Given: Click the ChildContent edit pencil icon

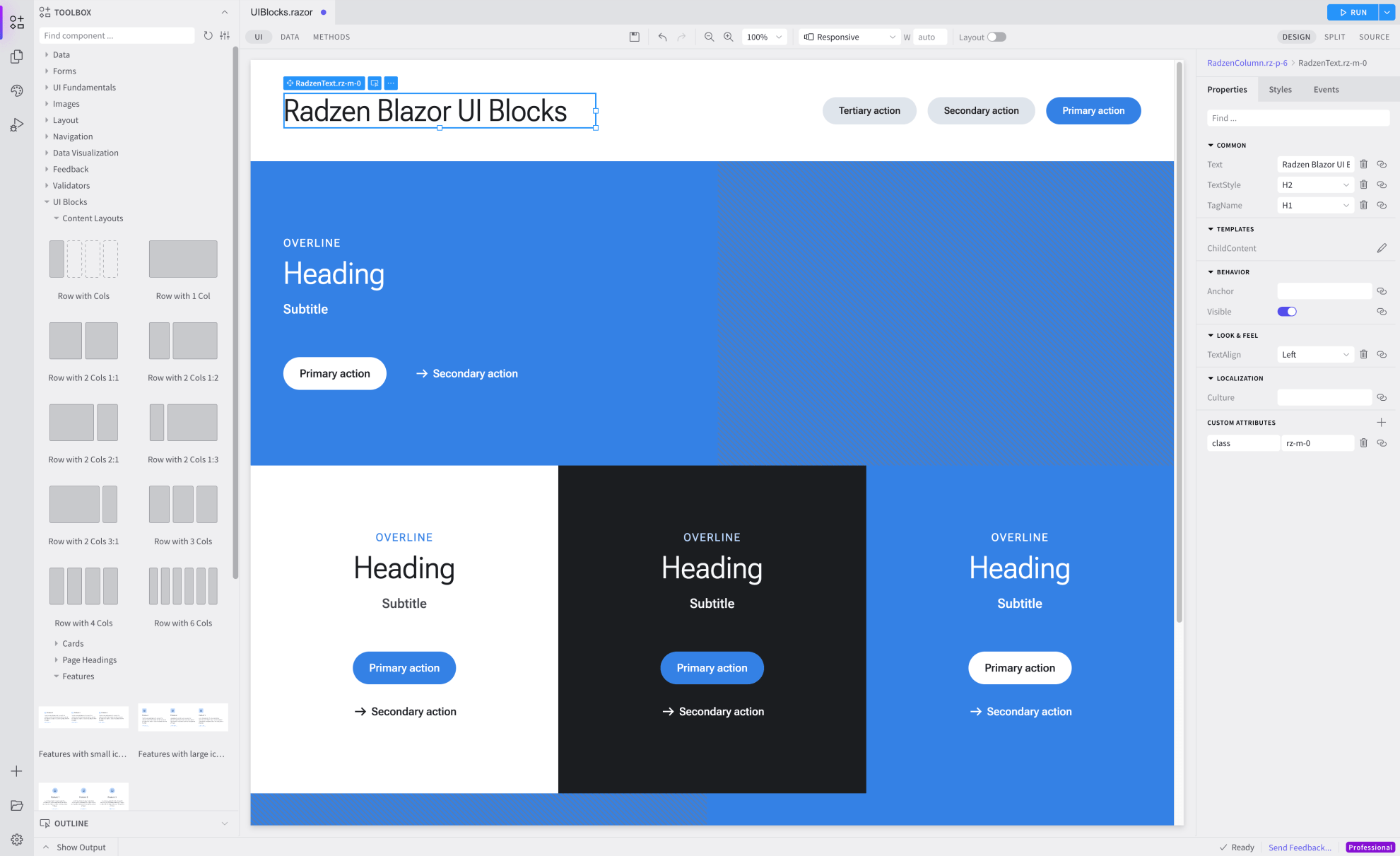Looking at the screenshot, I should pos(1382,248).
